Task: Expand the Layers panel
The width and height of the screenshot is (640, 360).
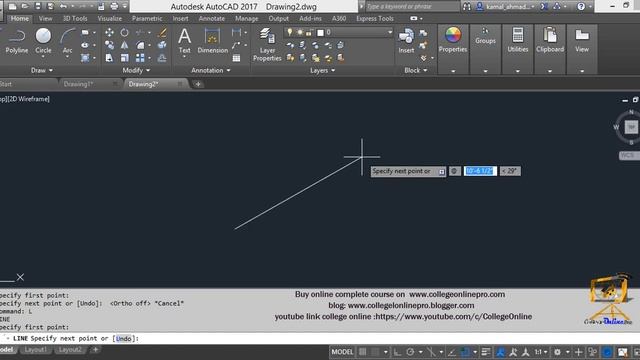Action: (x=322, y=70)
